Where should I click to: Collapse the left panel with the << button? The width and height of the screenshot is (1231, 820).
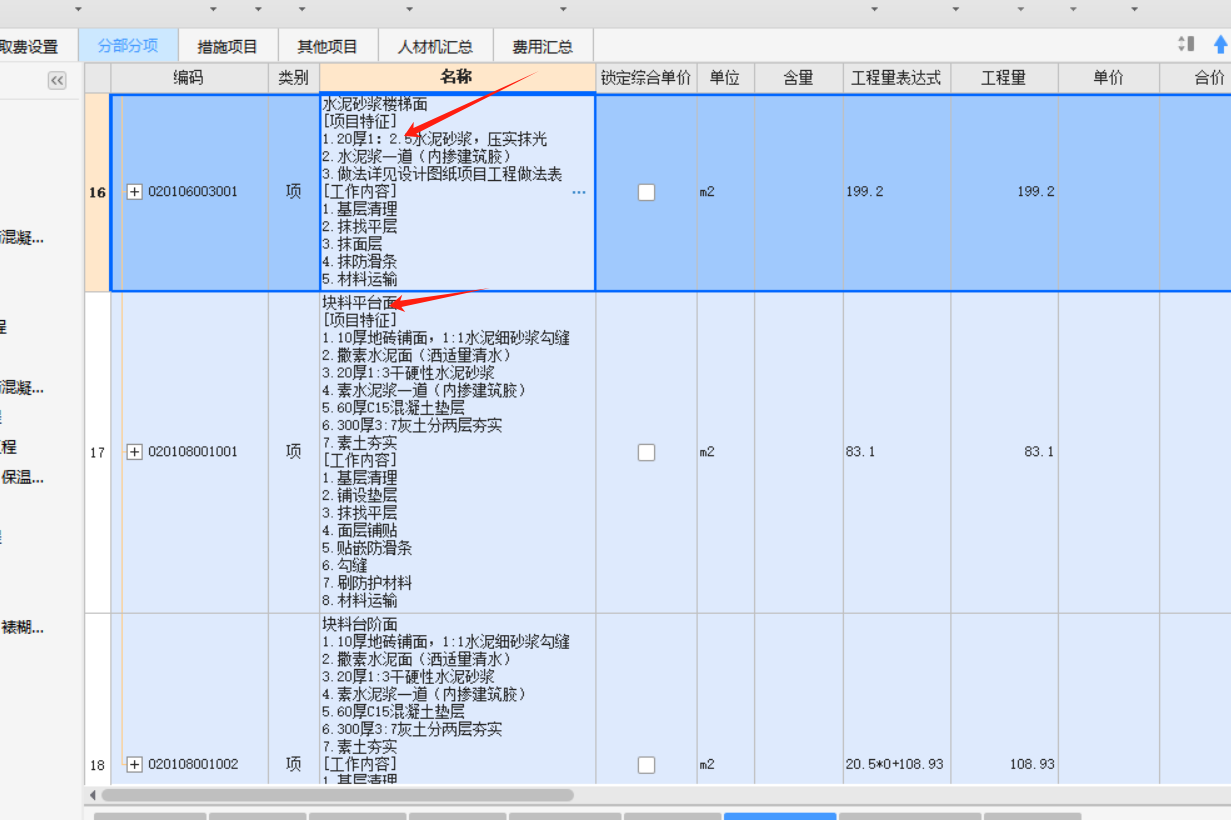pyautogui.click(x=57, y=81)
